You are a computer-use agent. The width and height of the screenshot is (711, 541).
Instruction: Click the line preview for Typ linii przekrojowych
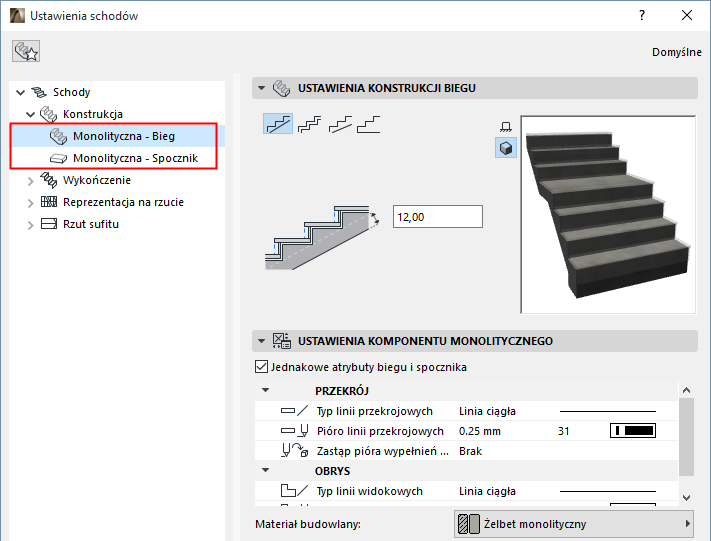pos(608,411)
